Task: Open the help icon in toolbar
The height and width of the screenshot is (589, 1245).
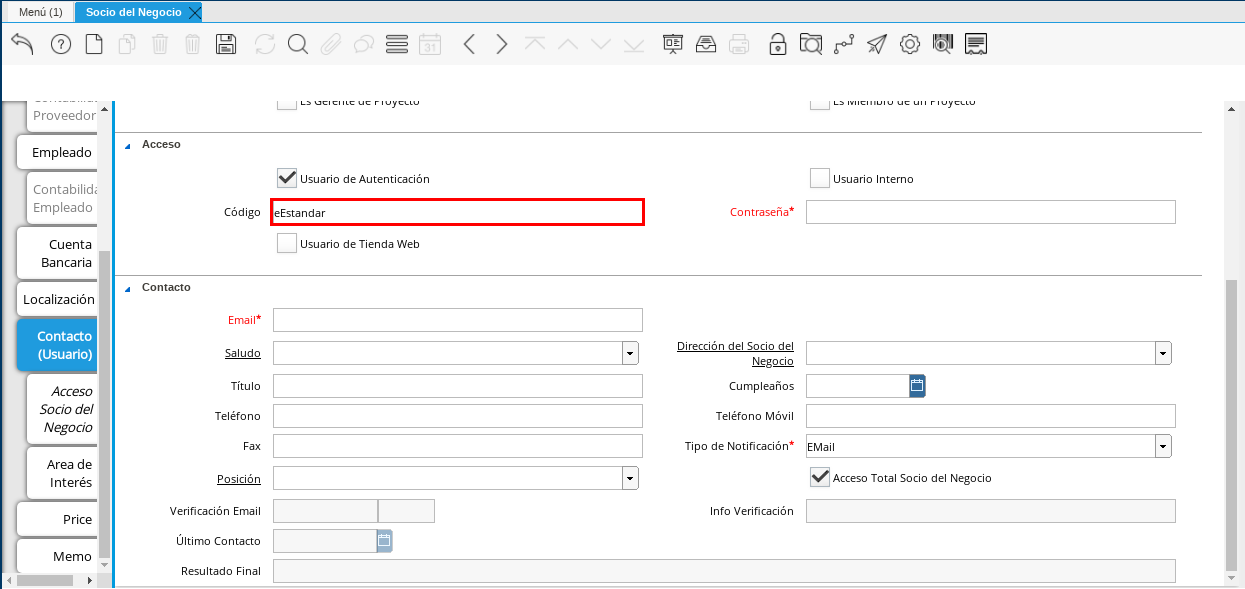Action: pos(60,44)
